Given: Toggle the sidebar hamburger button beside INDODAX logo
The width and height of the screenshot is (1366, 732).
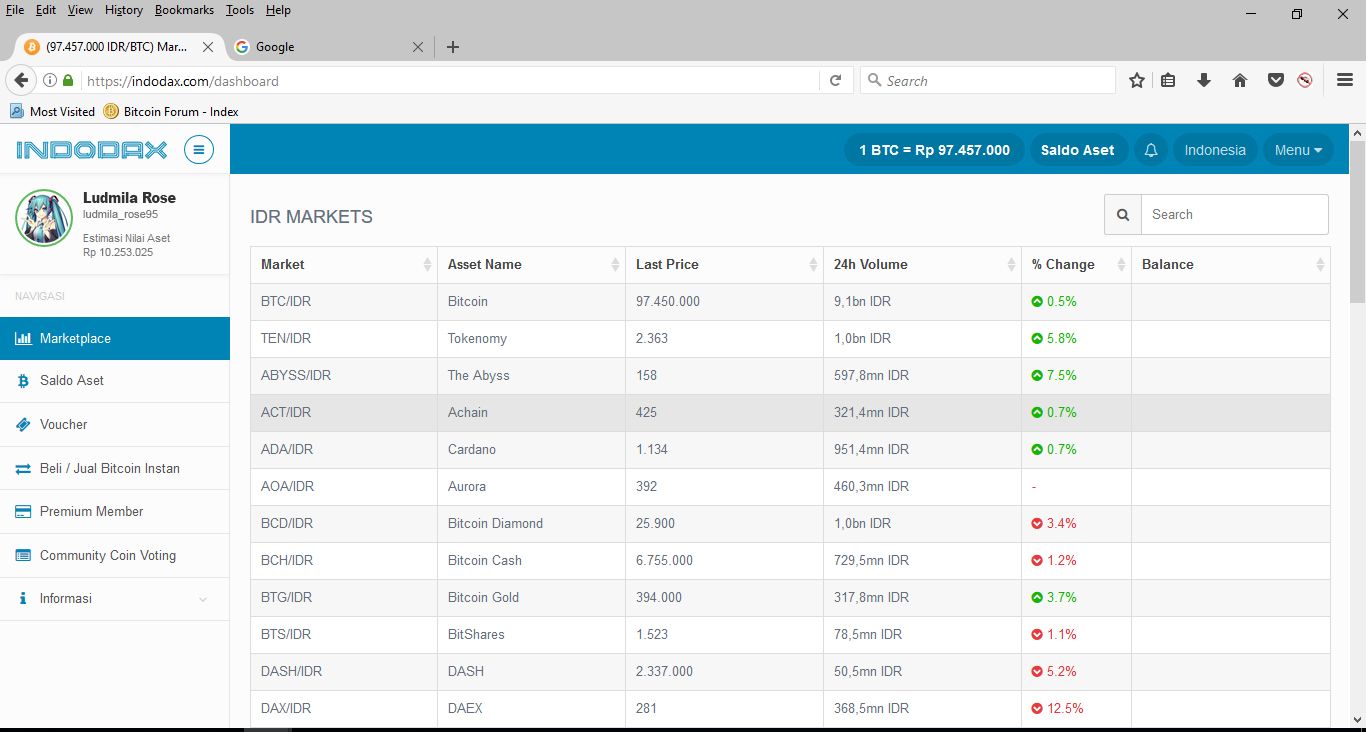Looking at the screenshot, I should click(x=199, y=150).
